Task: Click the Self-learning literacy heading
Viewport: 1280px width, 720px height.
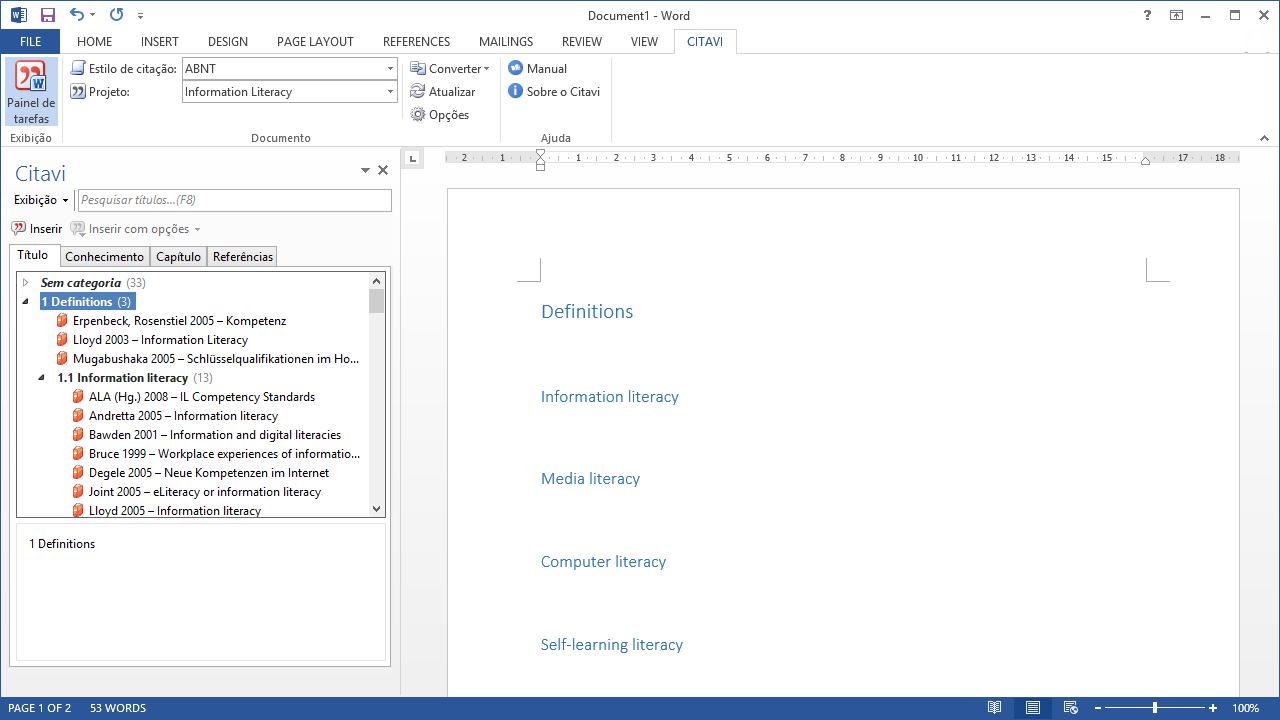Action: pyautogui.click(x=612, y=645)
